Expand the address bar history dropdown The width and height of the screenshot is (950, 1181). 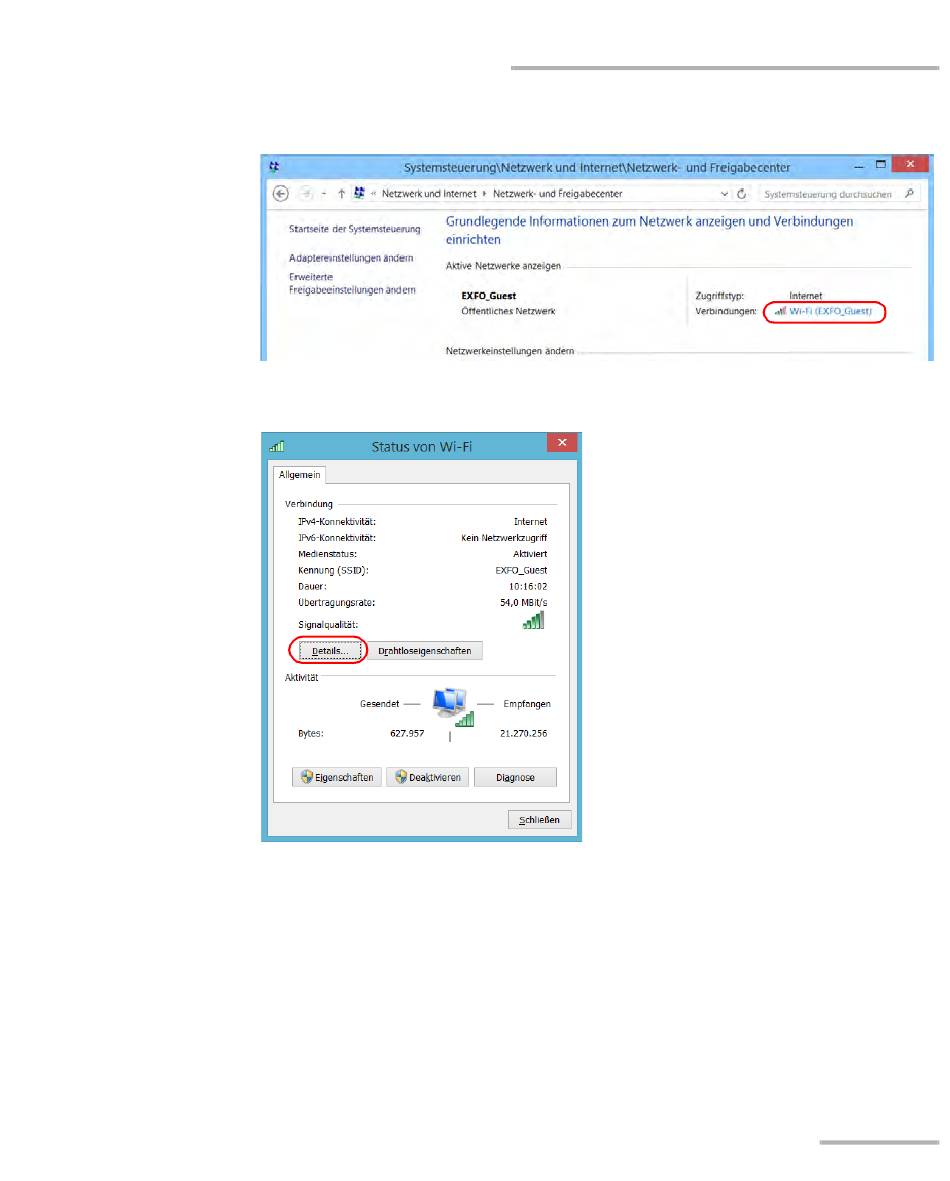pos(724,194)
